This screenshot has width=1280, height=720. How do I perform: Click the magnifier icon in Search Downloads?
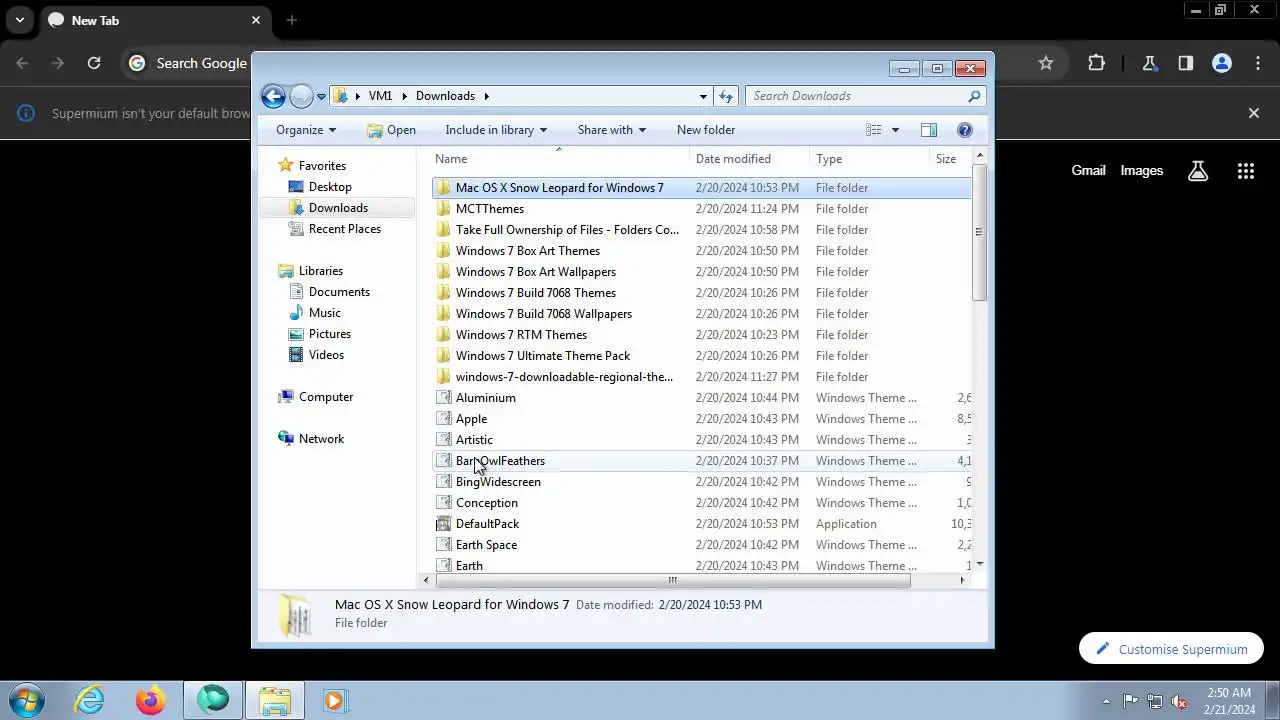tap(974, 96)
